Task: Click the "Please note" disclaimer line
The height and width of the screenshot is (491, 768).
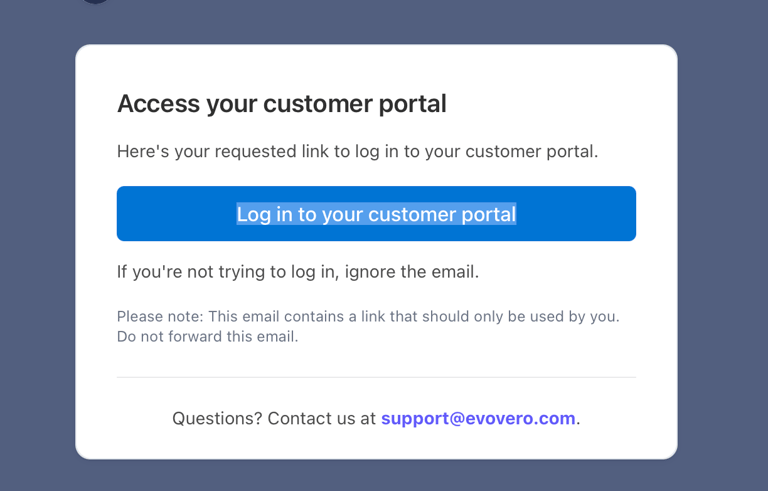Action: (x=368, y=316)
